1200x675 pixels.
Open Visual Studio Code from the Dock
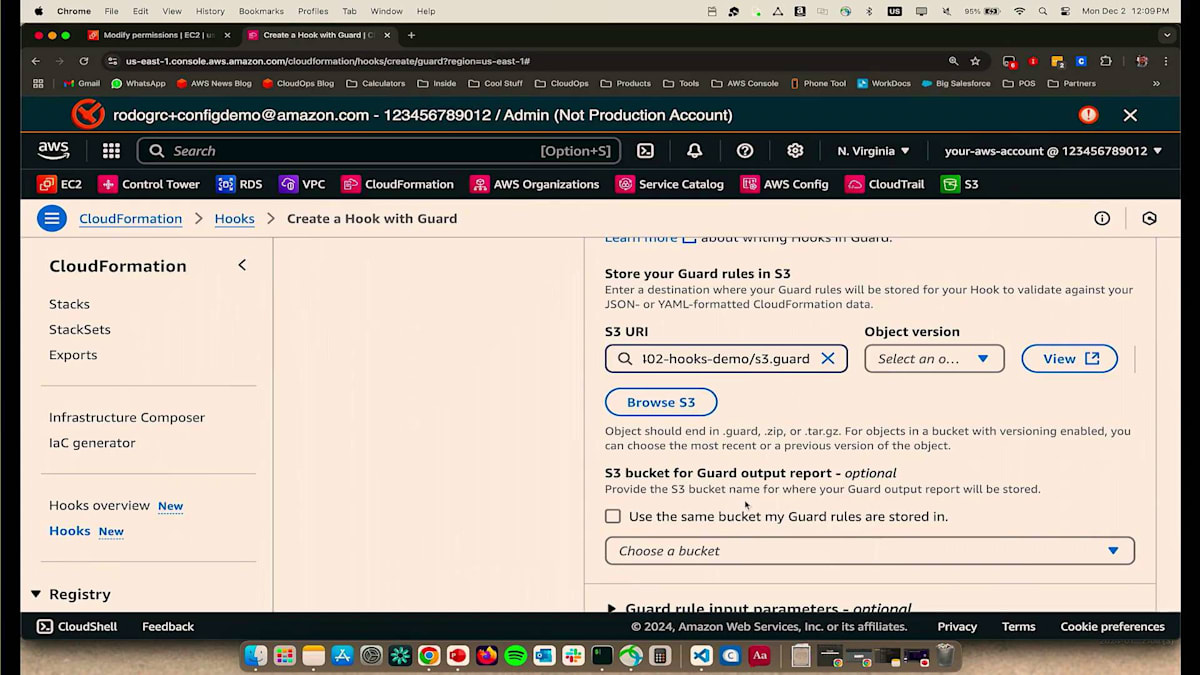tap(701, 656)
